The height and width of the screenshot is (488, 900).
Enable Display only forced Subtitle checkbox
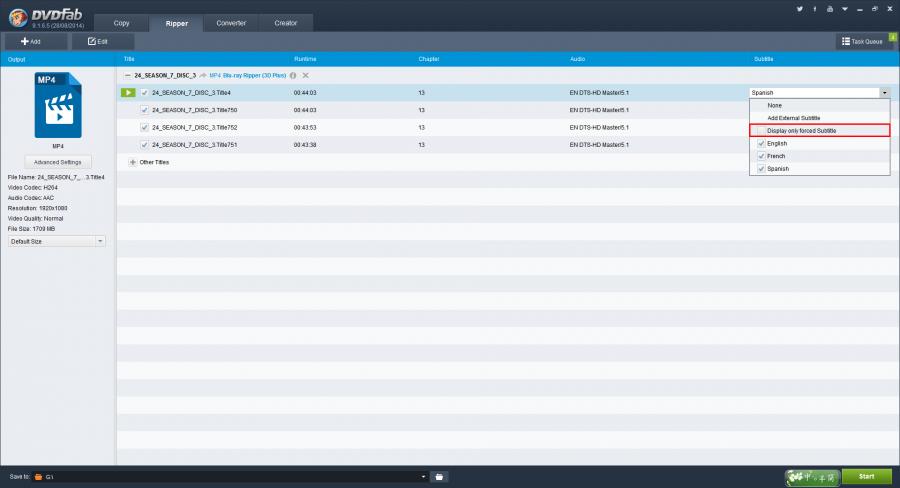761,131
